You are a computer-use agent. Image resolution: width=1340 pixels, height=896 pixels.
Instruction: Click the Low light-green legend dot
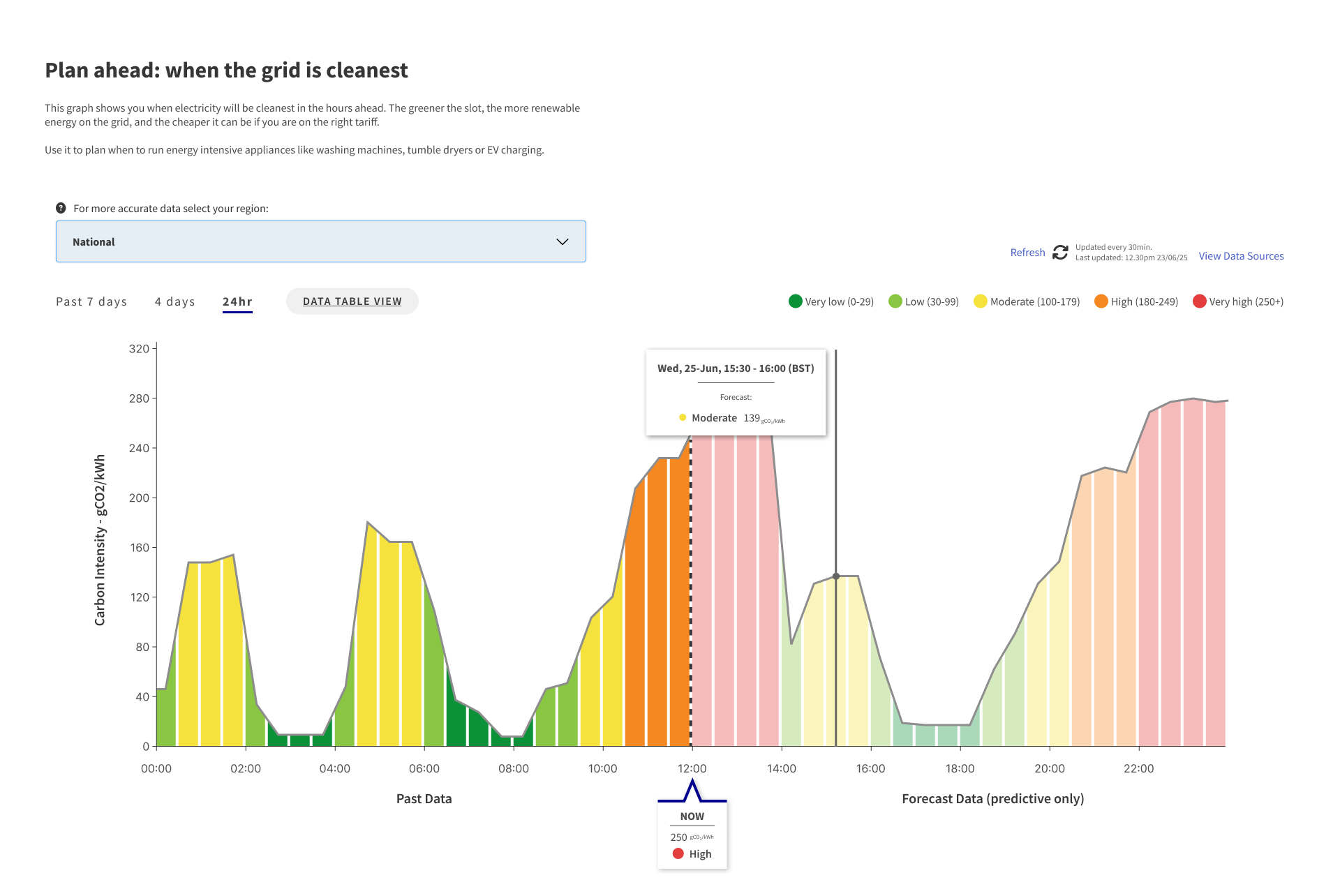coord(895,301)
